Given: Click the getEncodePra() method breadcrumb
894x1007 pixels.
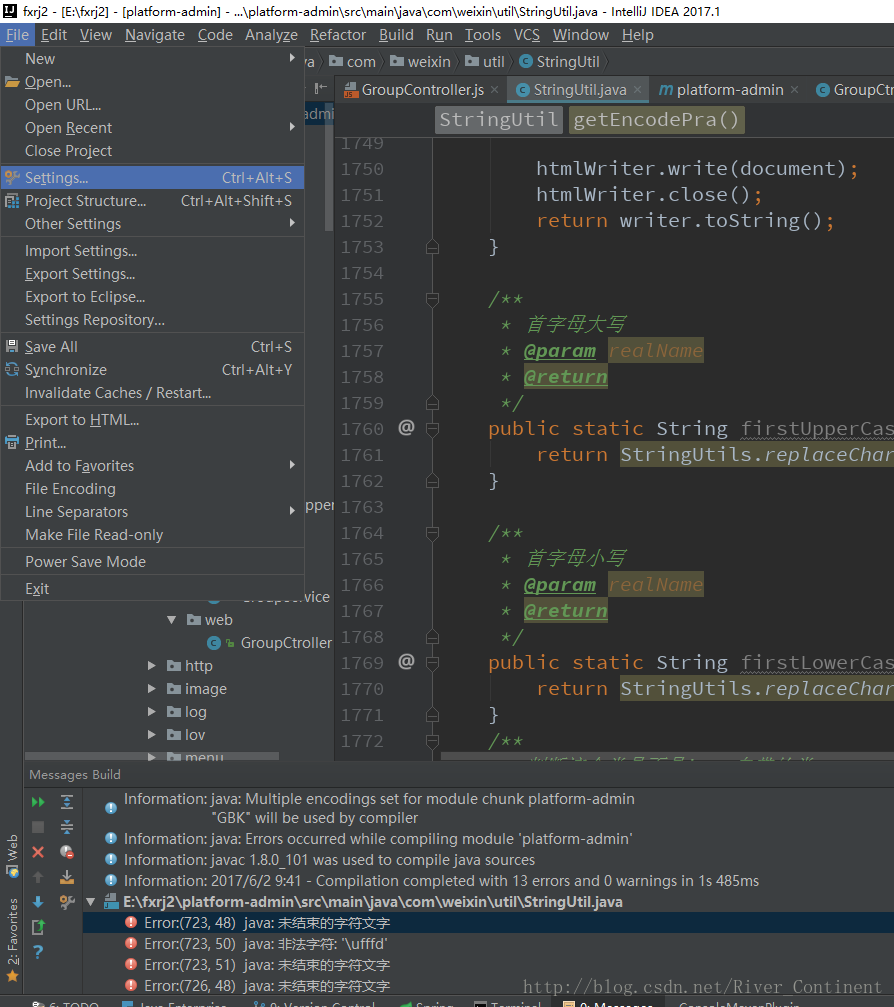Looking at the screenshot, I should tap(656, 119).
